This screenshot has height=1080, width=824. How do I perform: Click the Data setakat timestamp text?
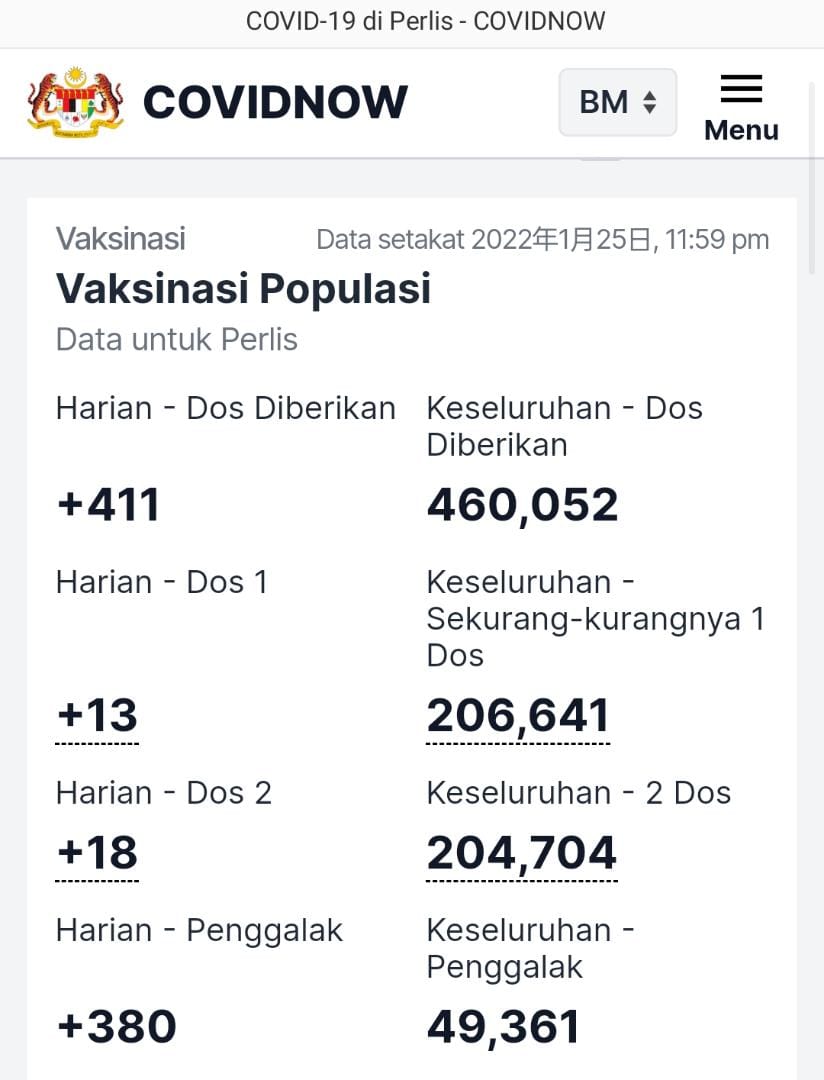[x=543, y=240]
